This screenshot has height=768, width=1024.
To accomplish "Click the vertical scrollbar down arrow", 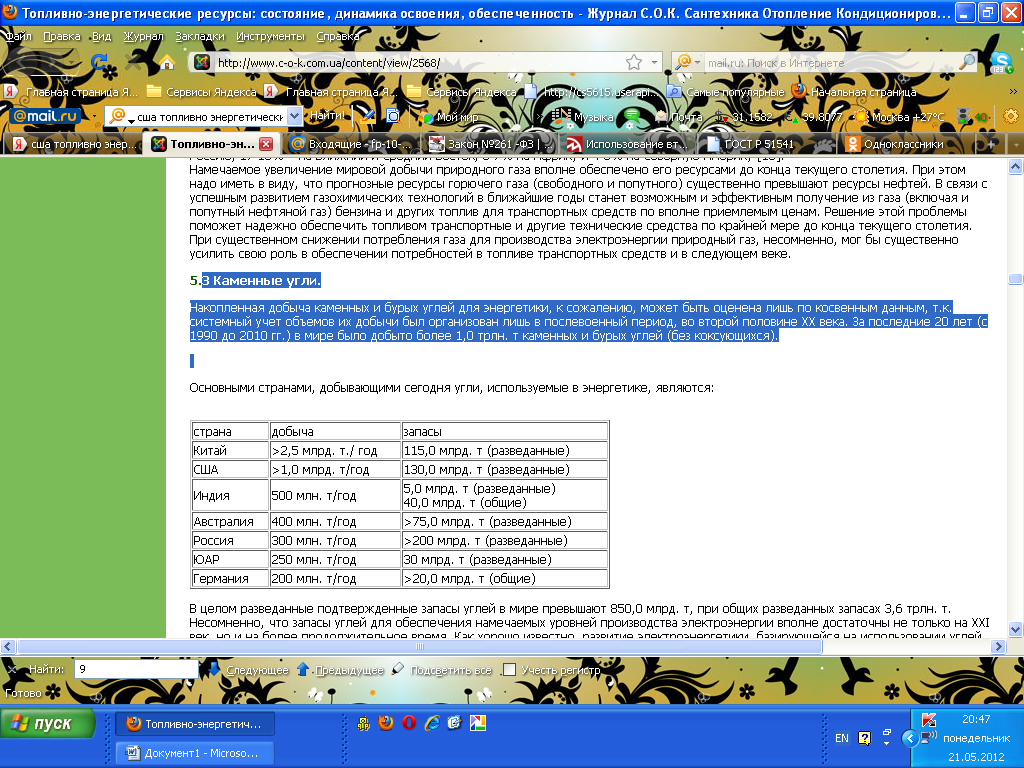I will [1016, 630].
